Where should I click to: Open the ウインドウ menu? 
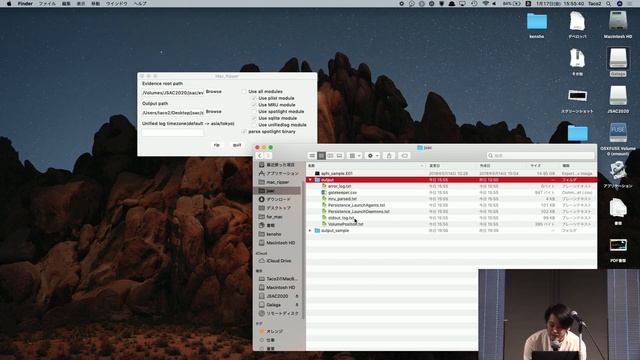pyautogui.click(x=116, y=4)
